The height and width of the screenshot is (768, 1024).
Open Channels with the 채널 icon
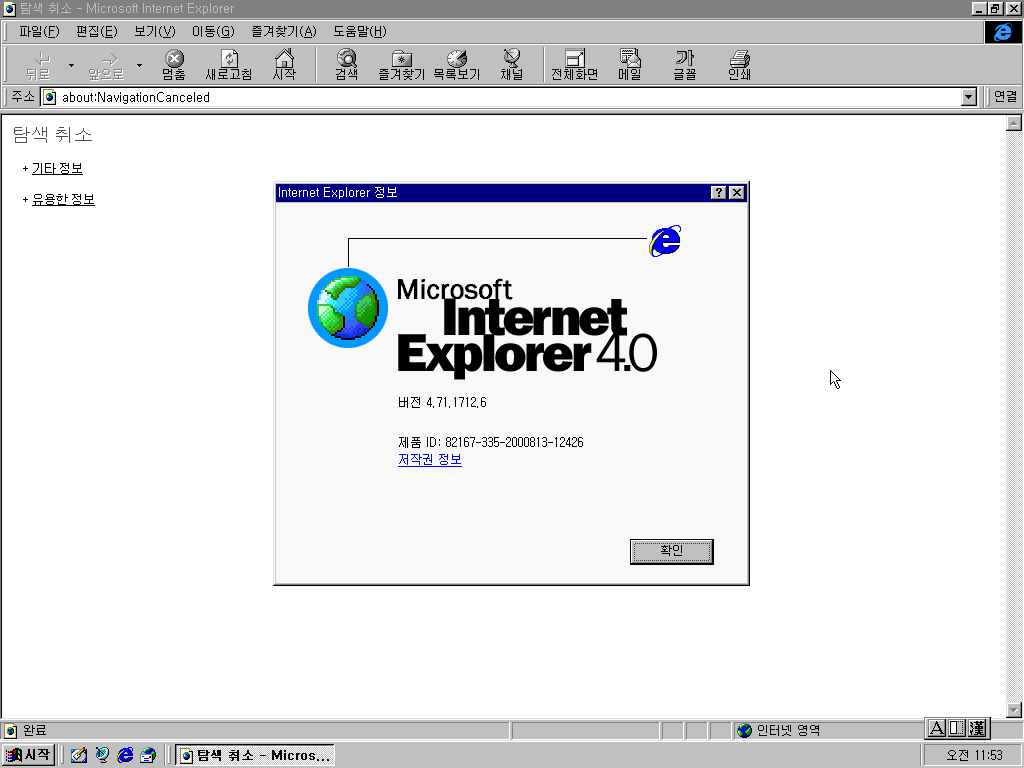pyautogui.click(x=512, y=63)
